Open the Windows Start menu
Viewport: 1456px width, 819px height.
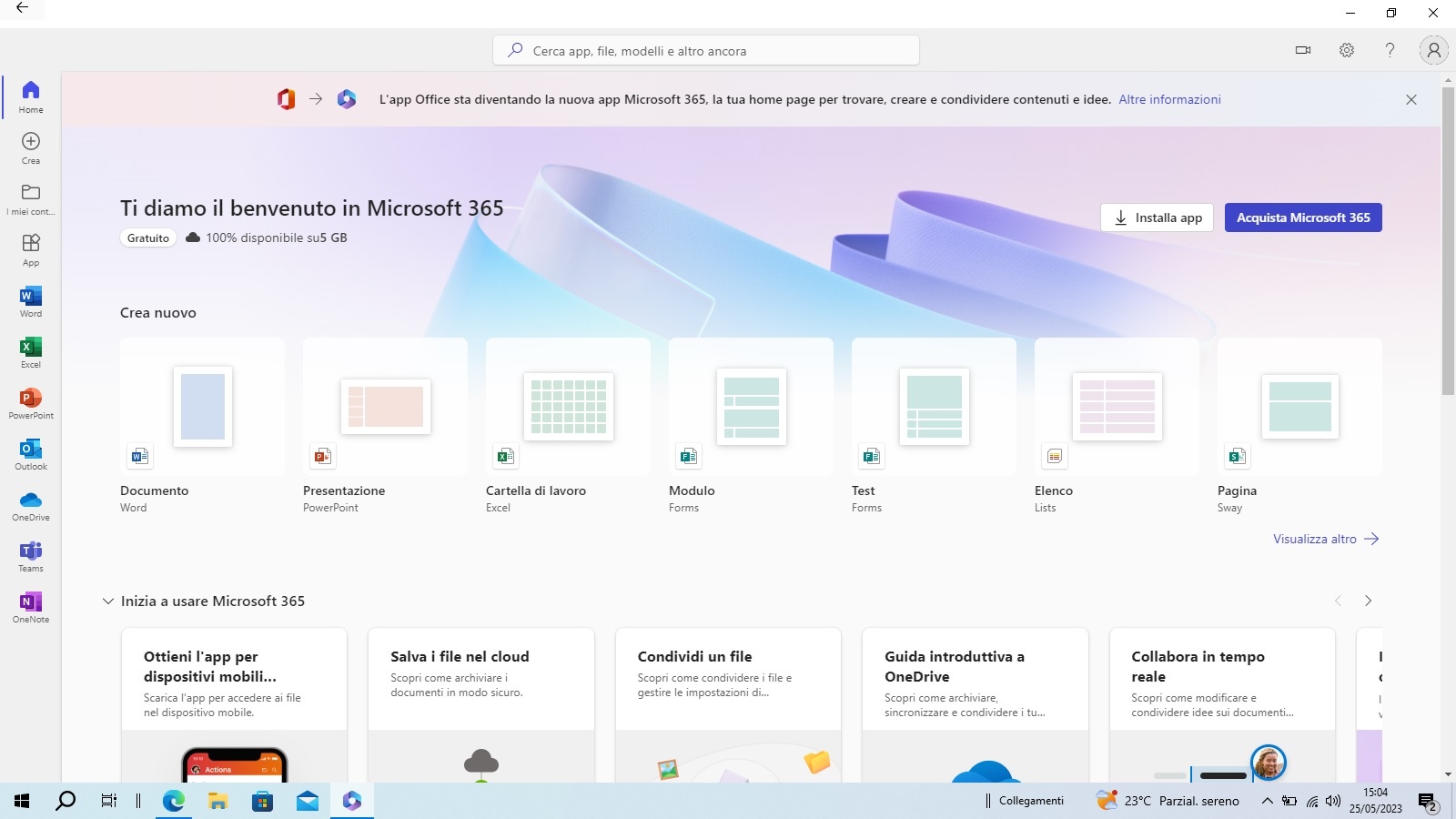22,801
